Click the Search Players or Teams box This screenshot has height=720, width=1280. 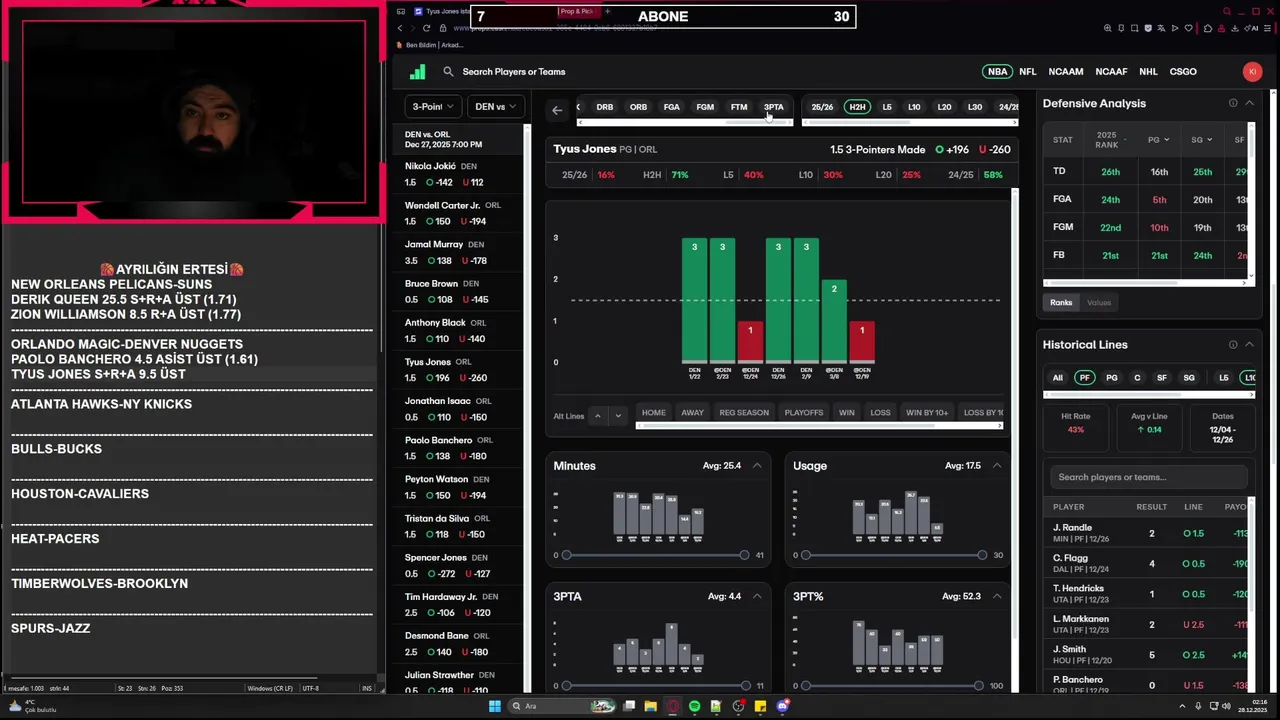(x=514, y=72)
